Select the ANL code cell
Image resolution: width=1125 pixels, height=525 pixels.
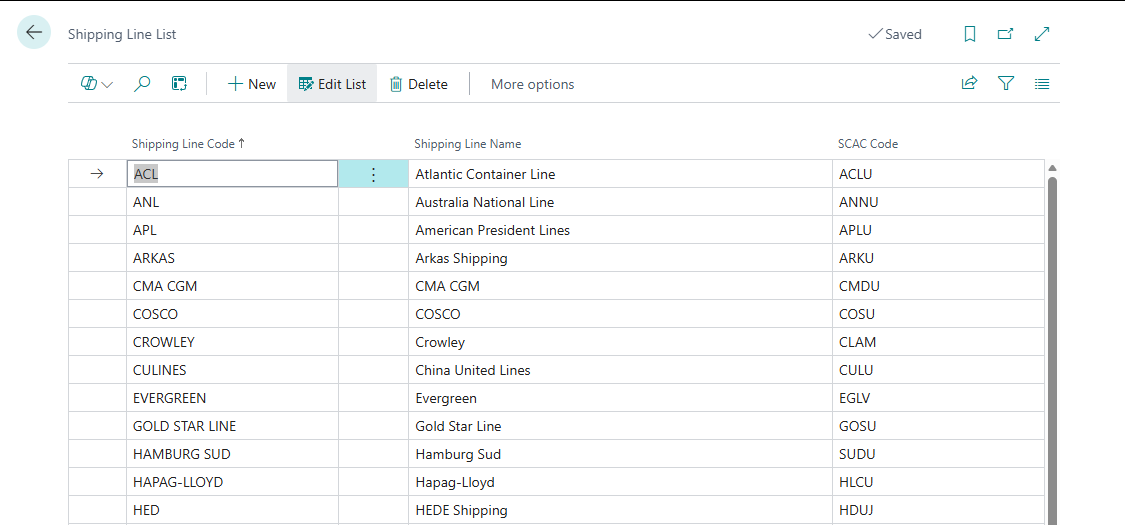point(232,202)
